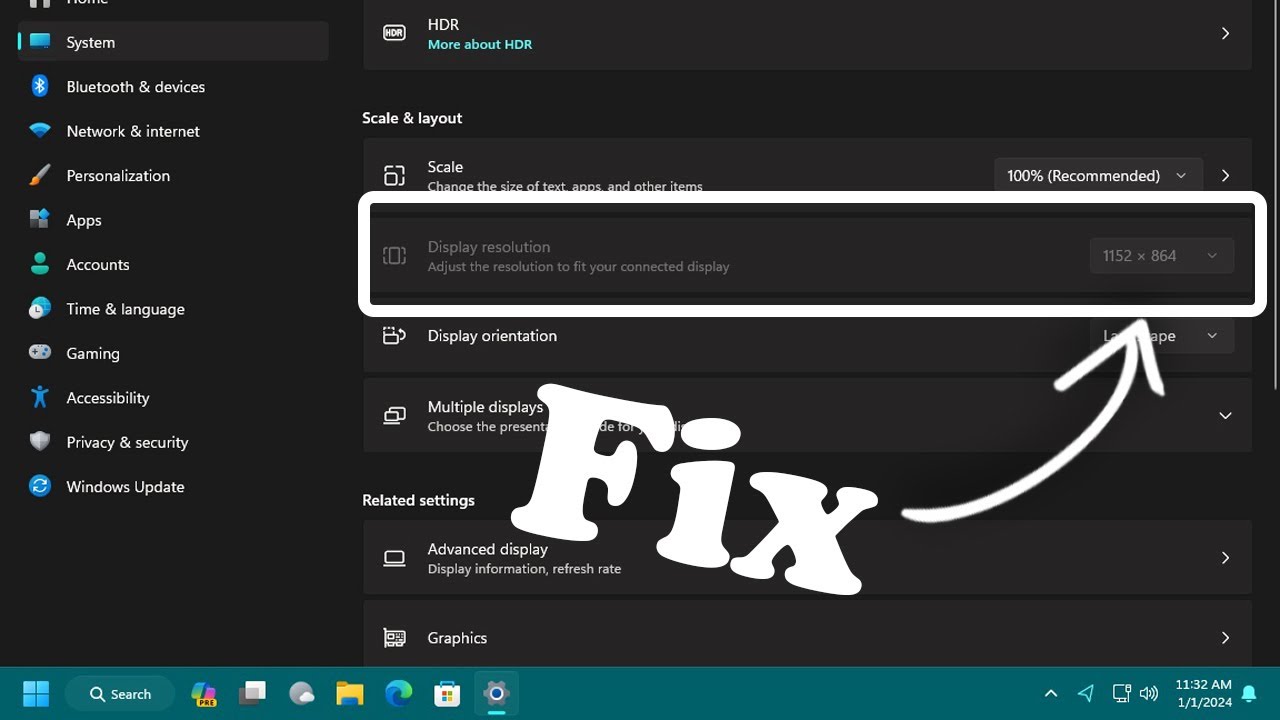Viewport: 1280px width, 720px height.
Task: Click the System monitor icon in sidebar
Action: pyautogui.click(x=40, y=42)
